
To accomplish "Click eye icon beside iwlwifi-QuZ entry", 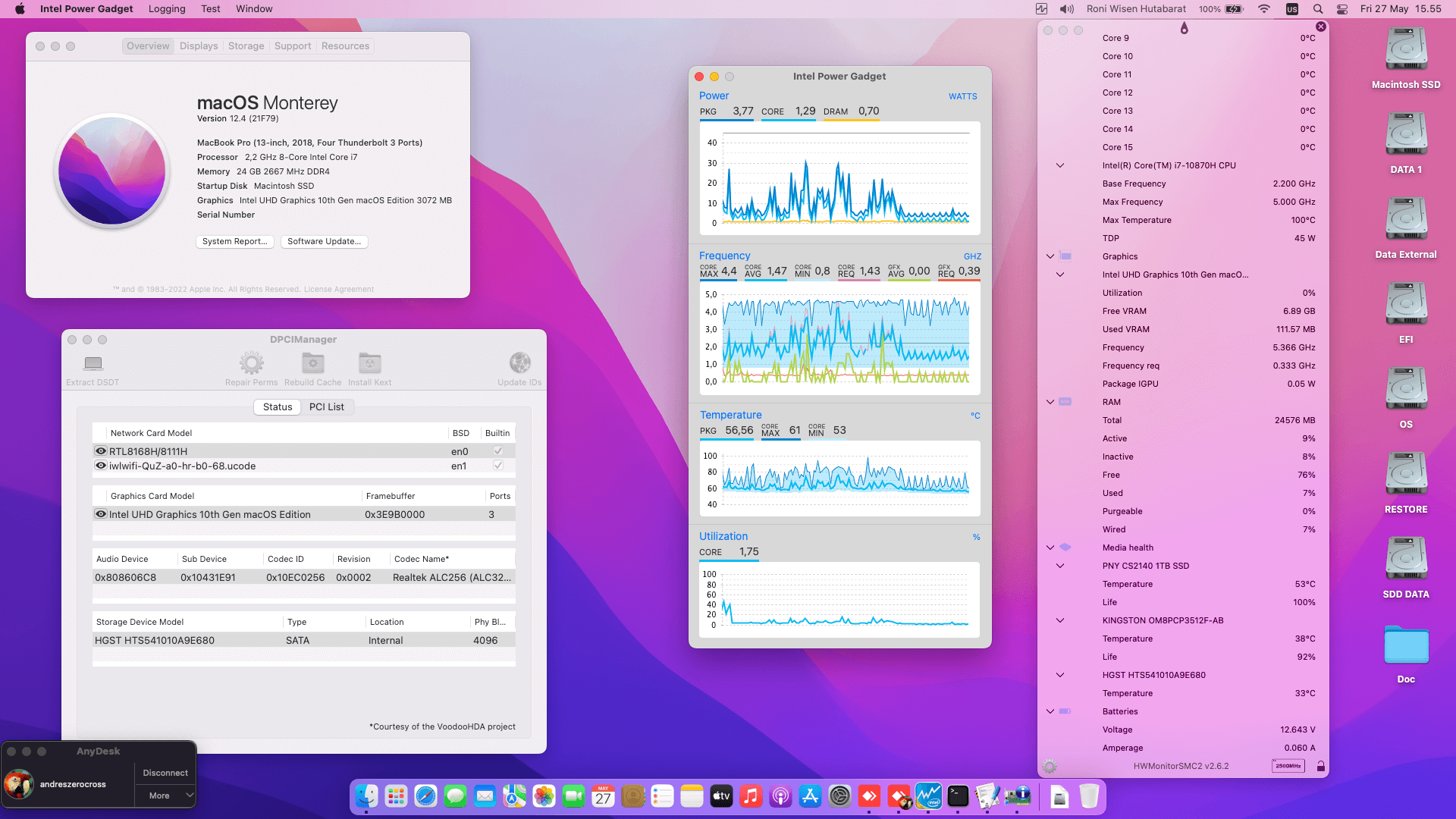I will (100, 466).
